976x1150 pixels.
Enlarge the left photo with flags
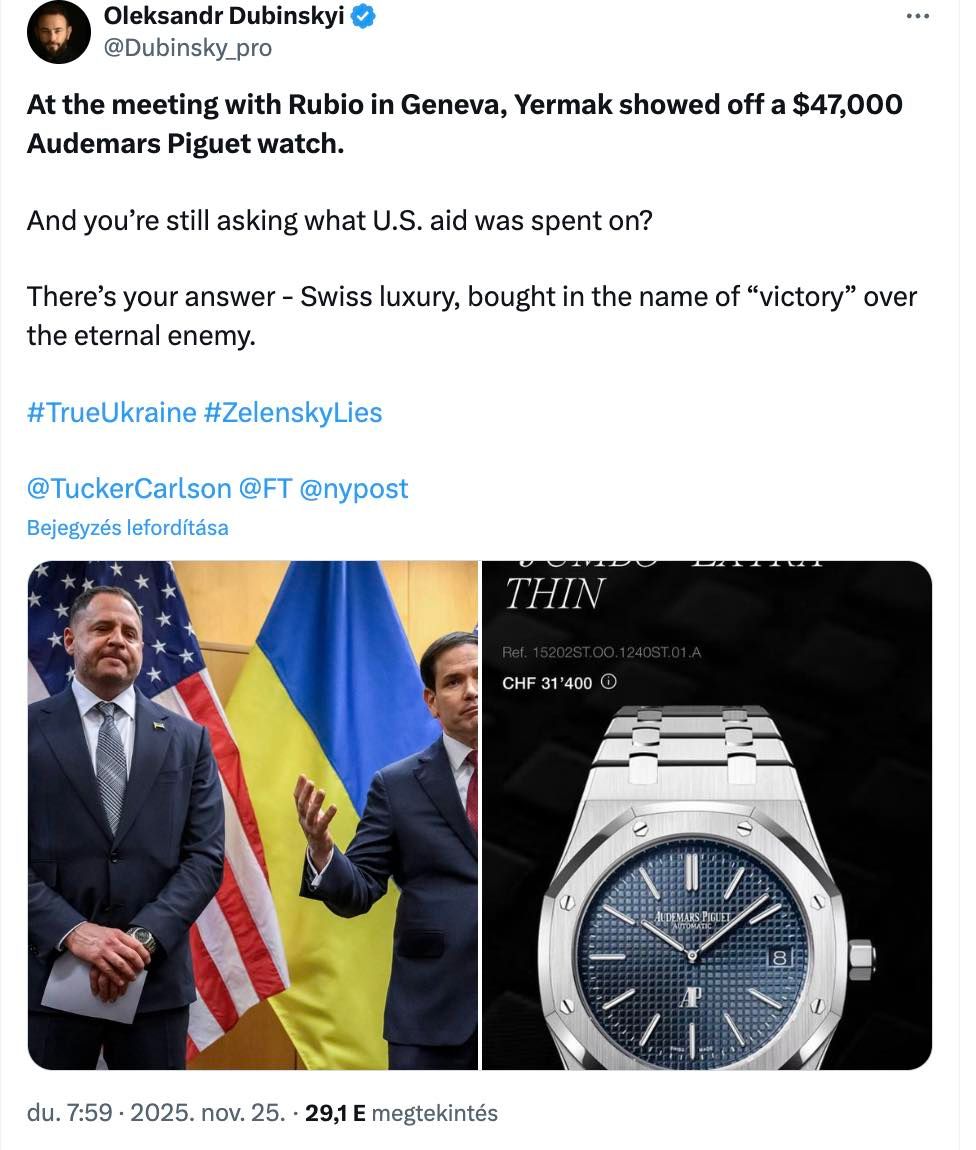tap(252, 815)
